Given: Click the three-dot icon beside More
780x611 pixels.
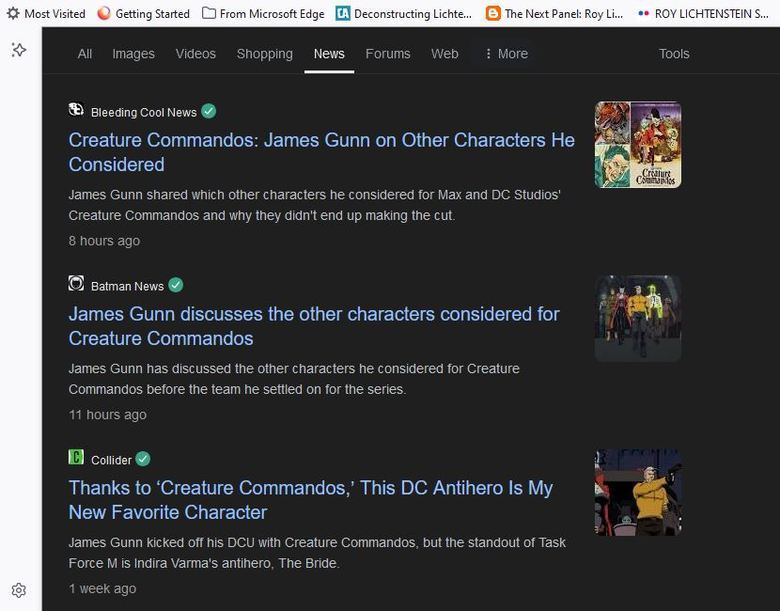Looking at the screenshot, I should tap(488, 54).
